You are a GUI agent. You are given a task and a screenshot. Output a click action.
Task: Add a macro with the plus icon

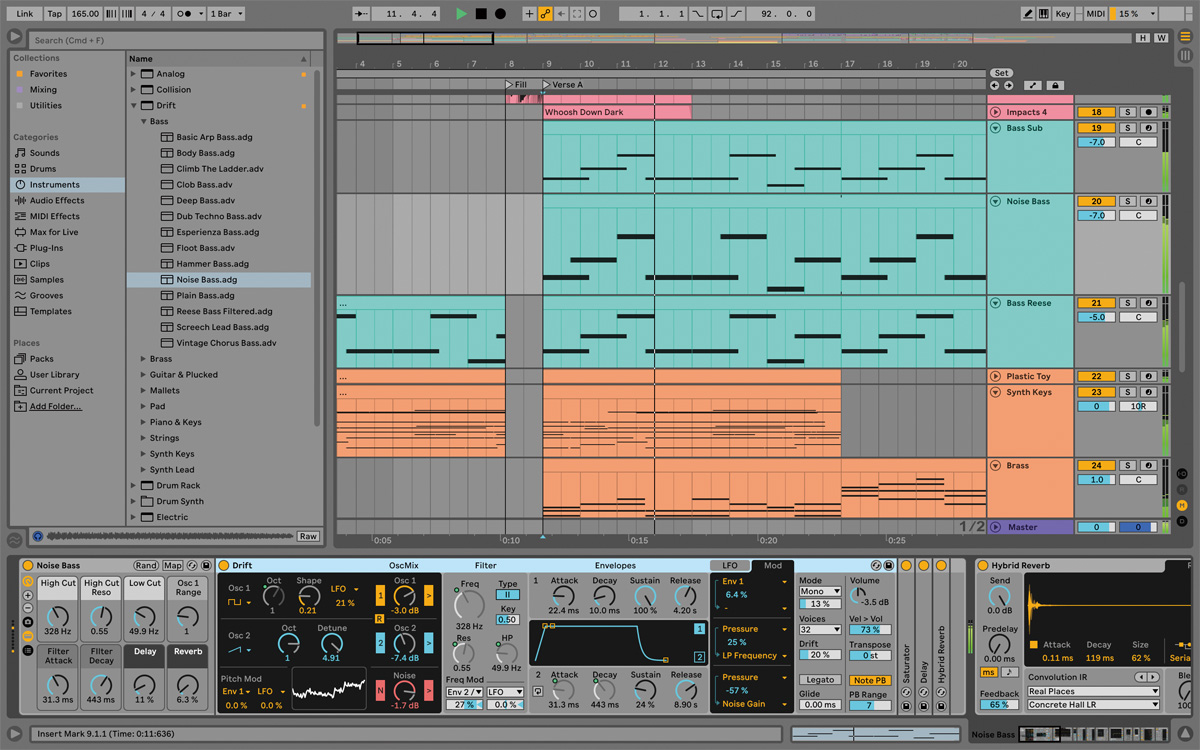pyautogui.click(x=28, y=595)
